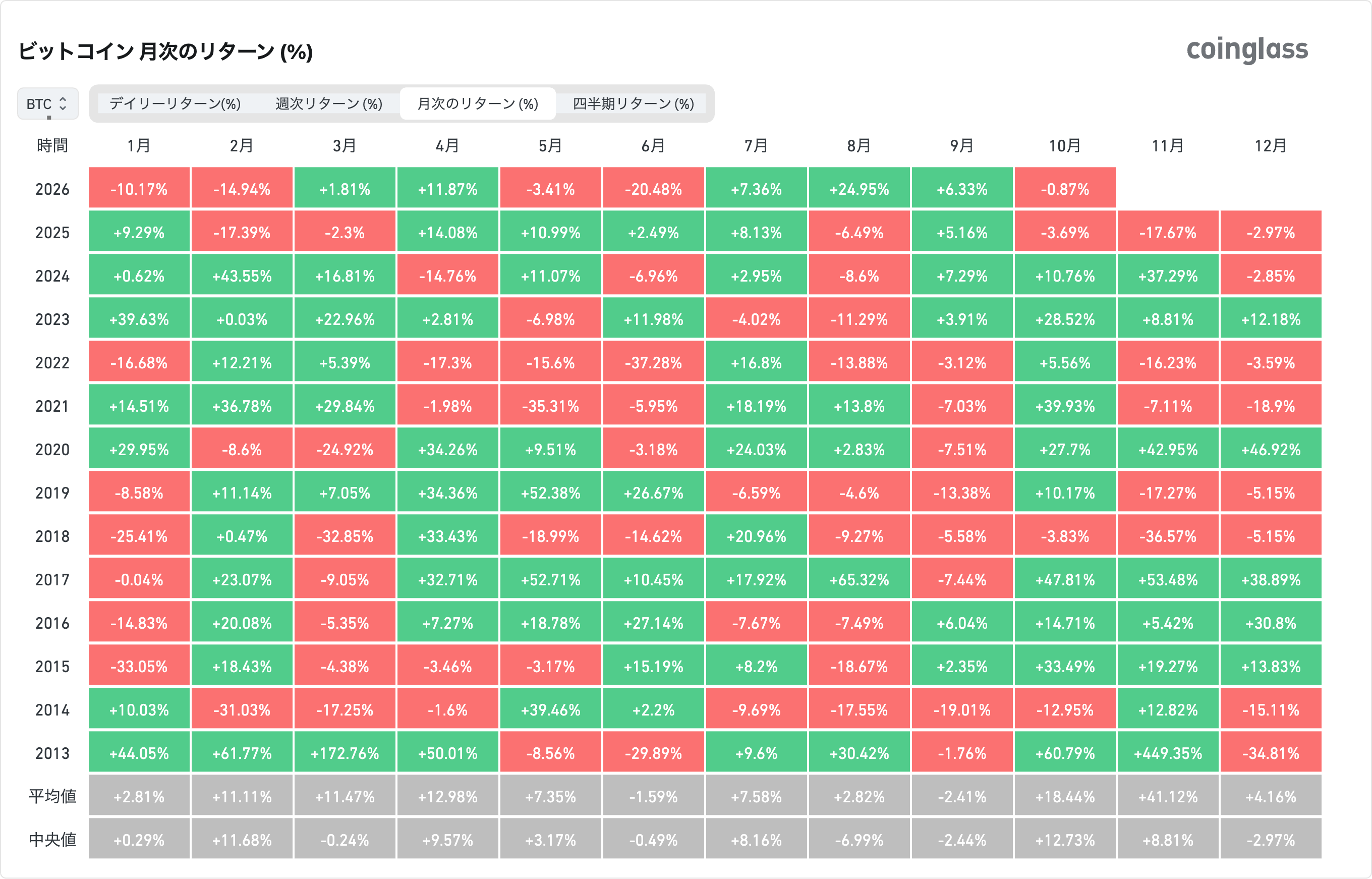Click the average value +41.12% for November

[1168, 796]
